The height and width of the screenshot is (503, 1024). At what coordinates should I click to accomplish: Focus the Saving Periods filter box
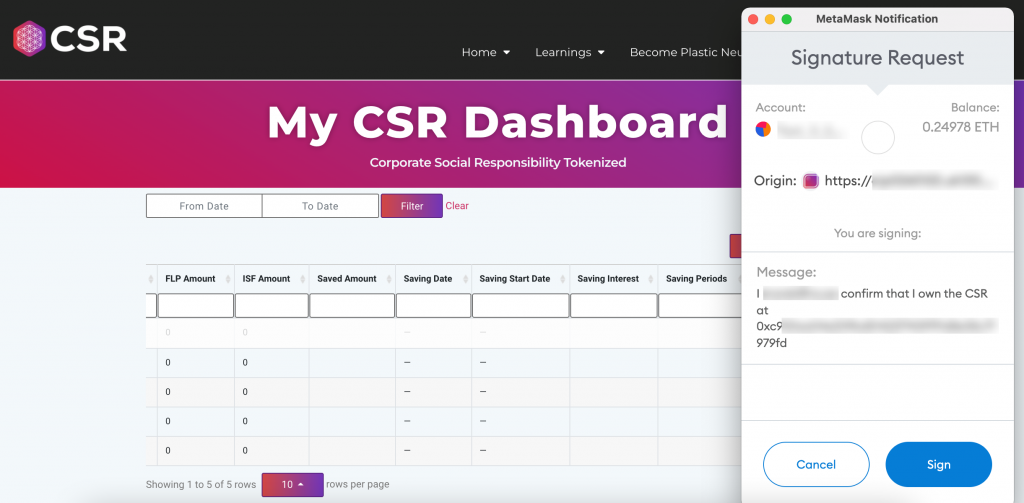pyautogui.click(x=699, y=306)
